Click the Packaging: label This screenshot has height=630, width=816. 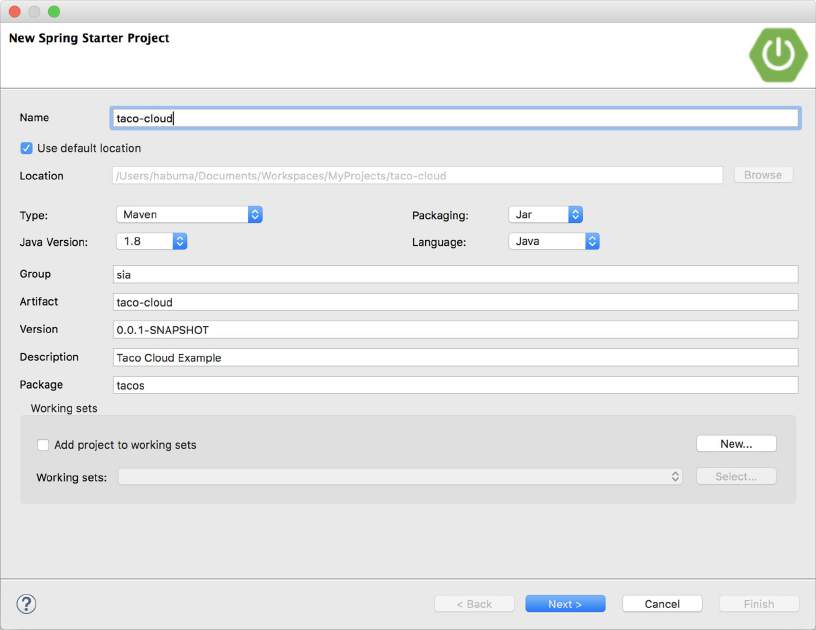tap(440, 215)
